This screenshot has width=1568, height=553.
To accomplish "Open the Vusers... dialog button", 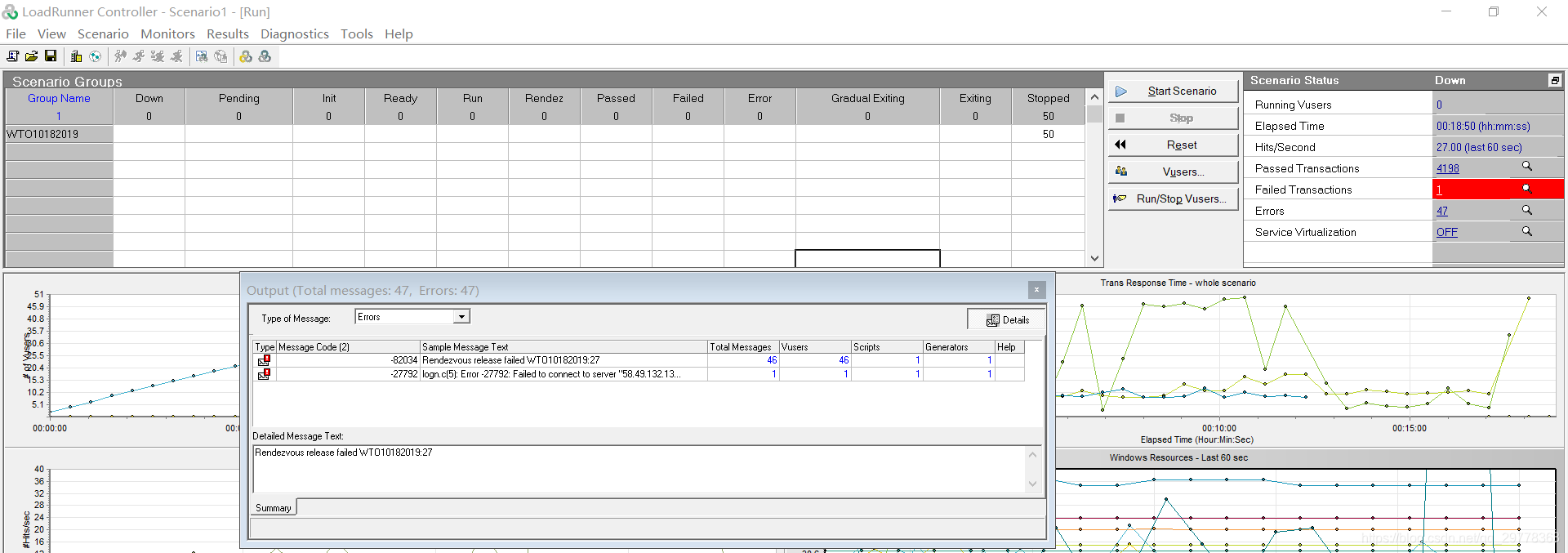I will (x=1173, y=172).
